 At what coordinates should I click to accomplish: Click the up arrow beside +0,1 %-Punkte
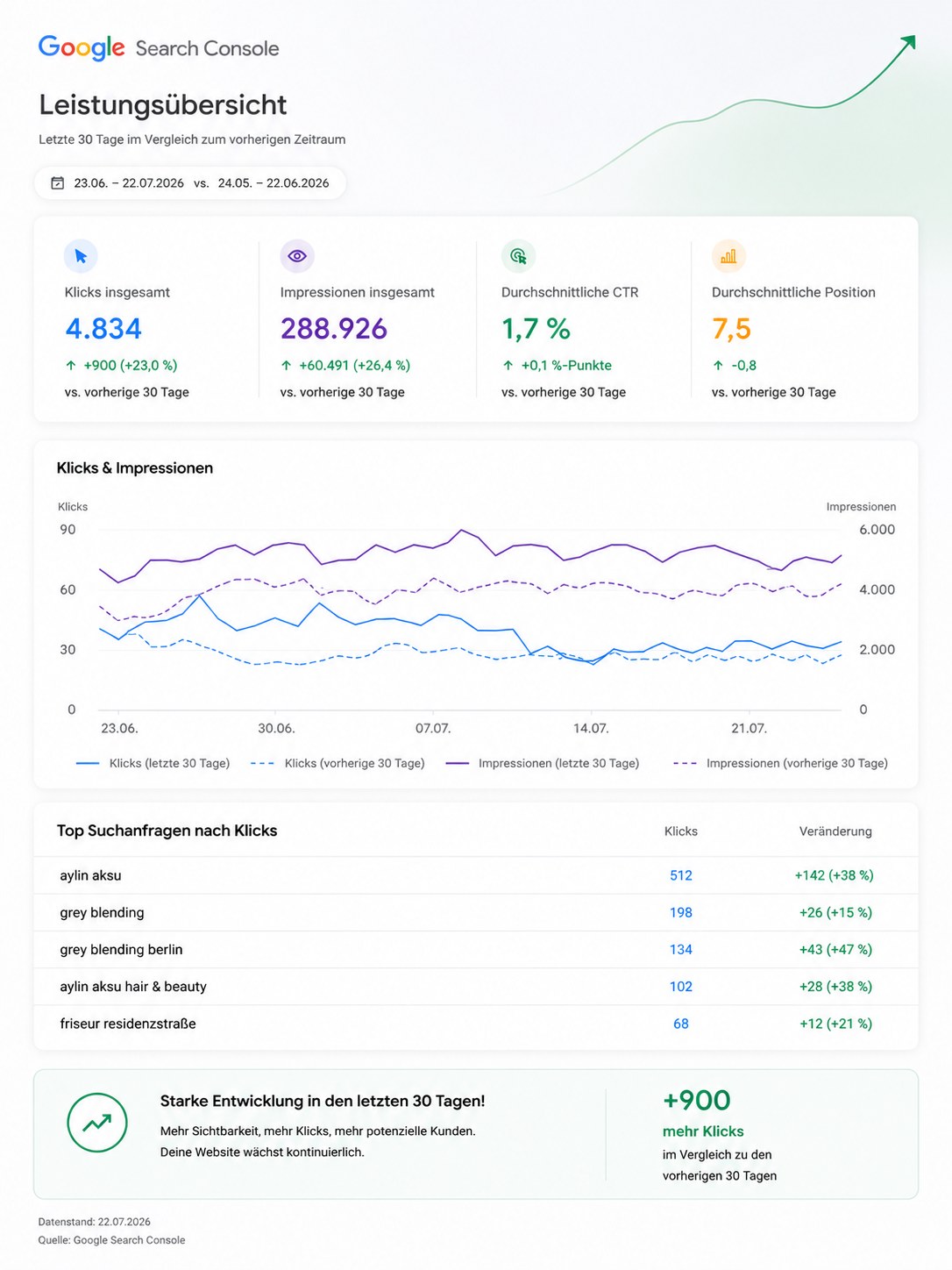point(508,366)
